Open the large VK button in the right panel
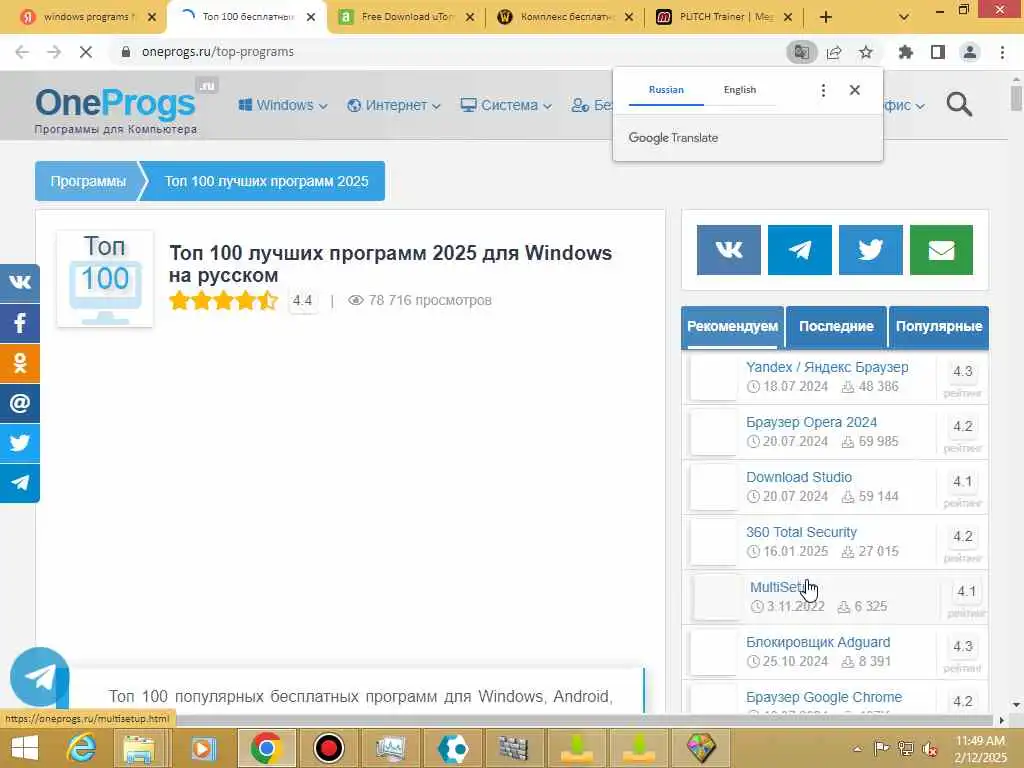Viewport: 1024px width, 768px height. (729, 249)
